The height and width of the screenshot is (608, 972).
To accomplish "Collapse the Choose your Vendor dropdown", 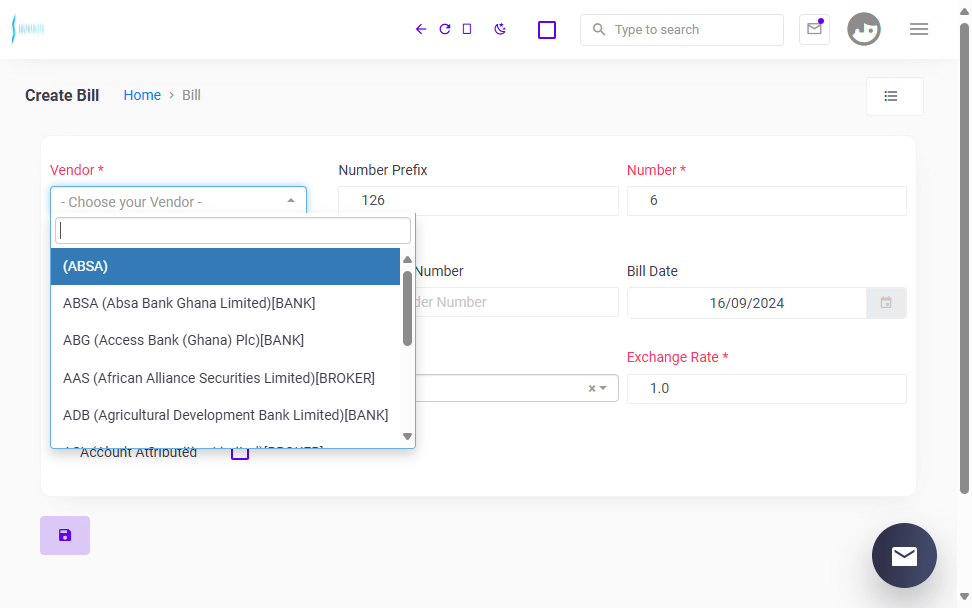I will (179, 201).
